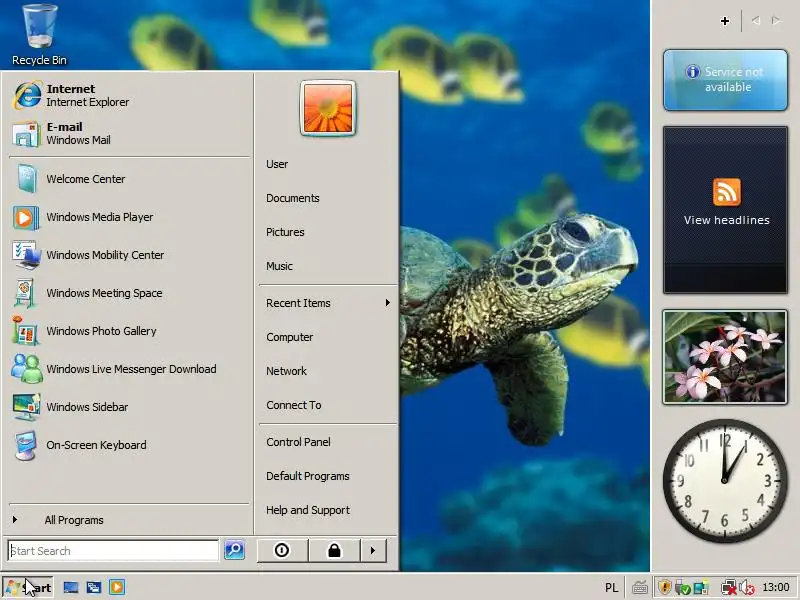
Task: Select the PL language indicator
Action: (x=611, y=588)
